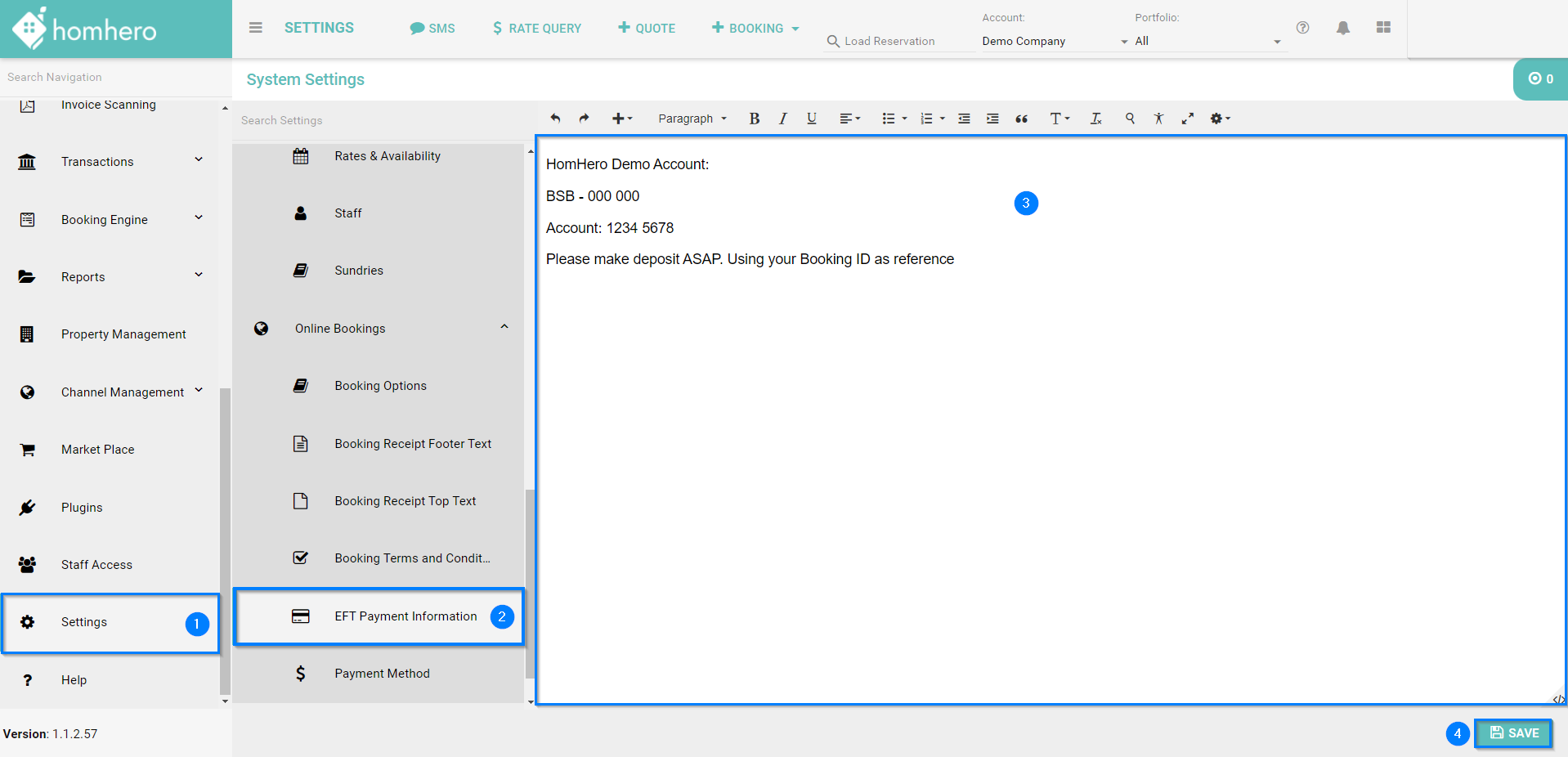Open Booking Receipt Footer Text settings
This screenshot has height=757, width=1568.
tap(413, 444)
